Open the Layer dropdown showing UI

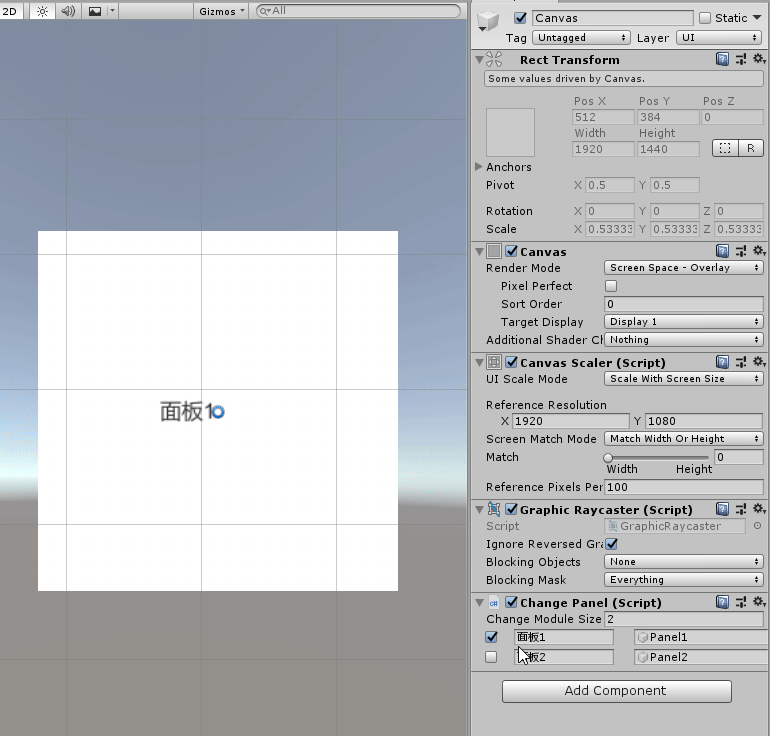coord(719,38)
